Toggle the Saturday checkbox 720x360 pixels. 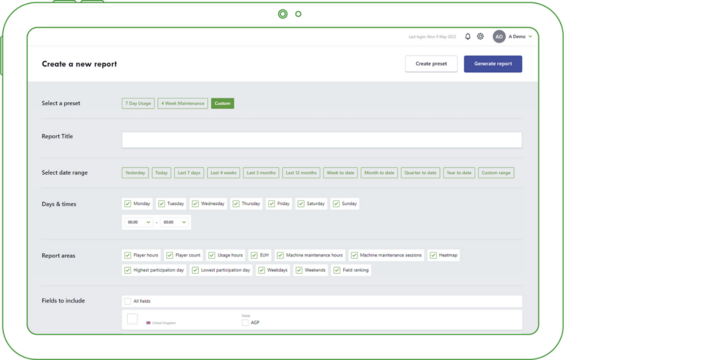[301, 204]
